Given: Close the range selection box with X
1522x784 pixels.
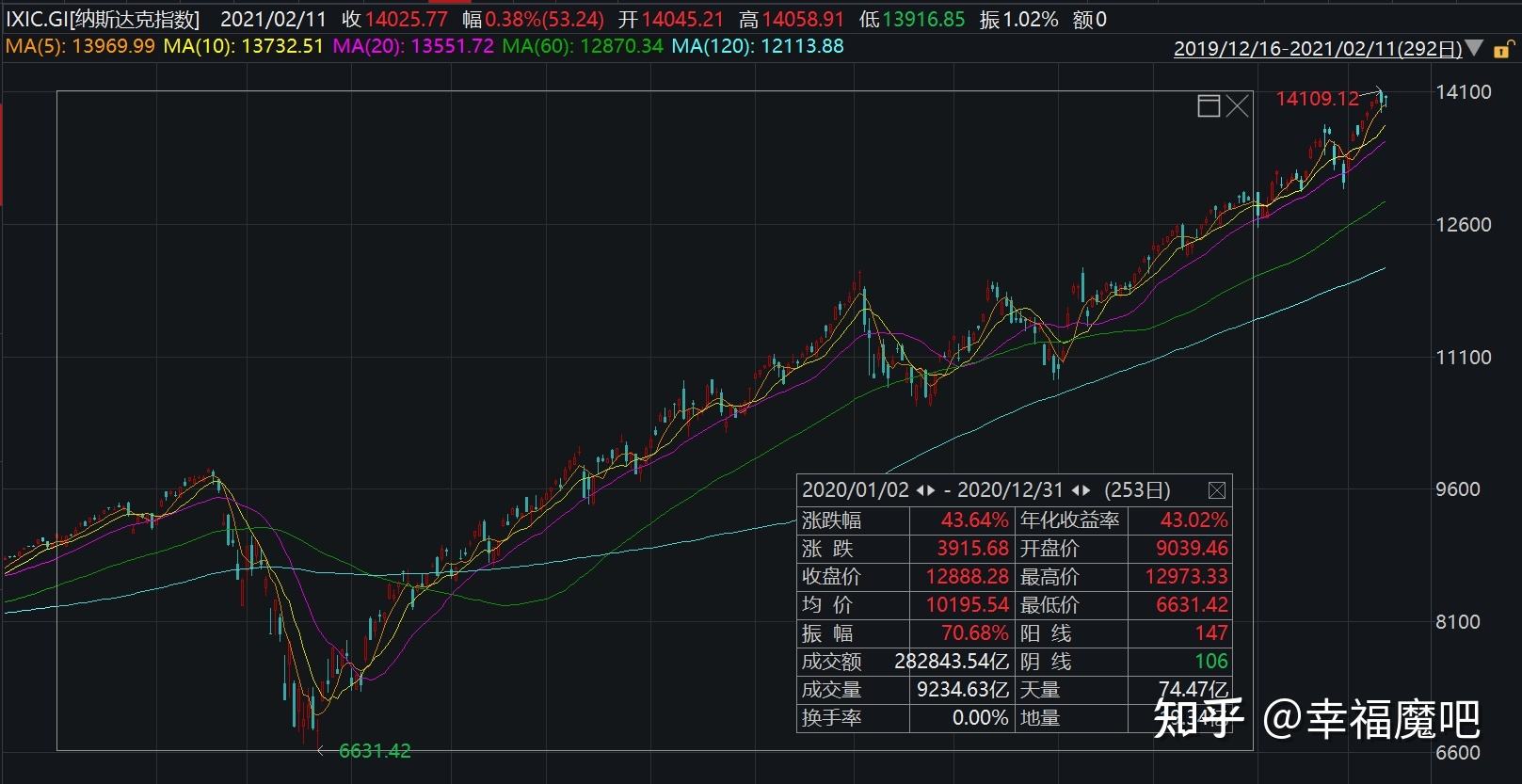Looking at the screenshot, I should point(1238,105).
